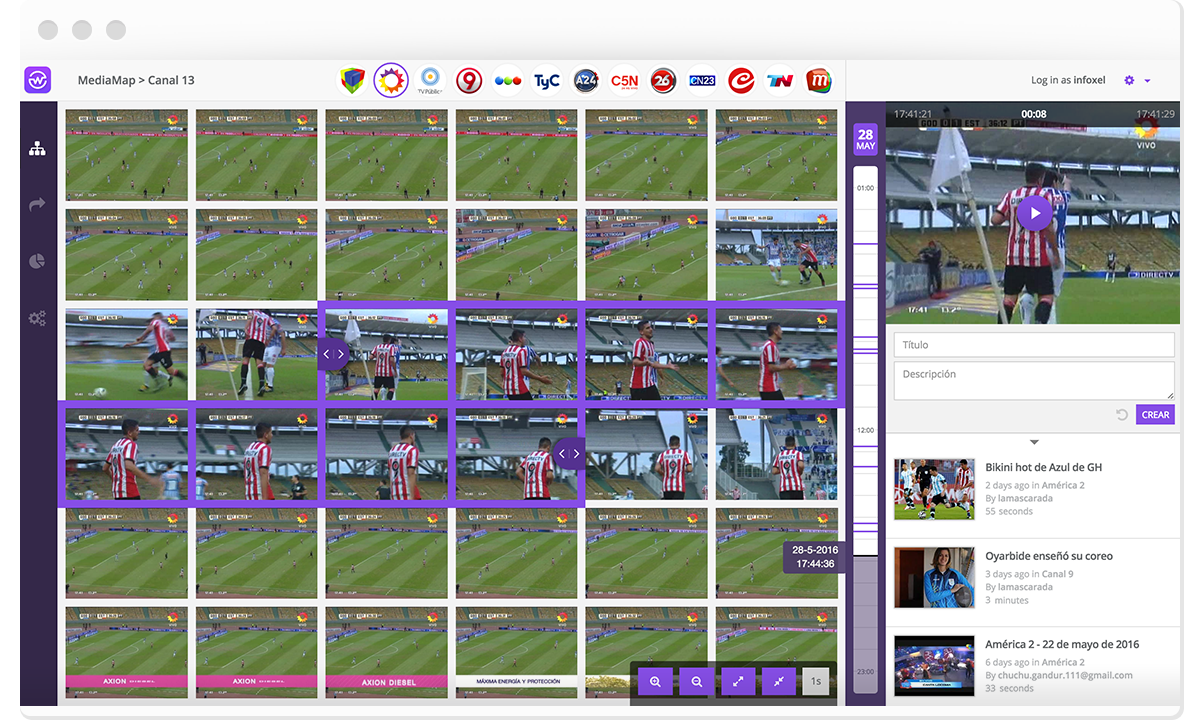Click thumbnail of América 2 clip
The image size is (1200, 720).
(x=934, y=665)
